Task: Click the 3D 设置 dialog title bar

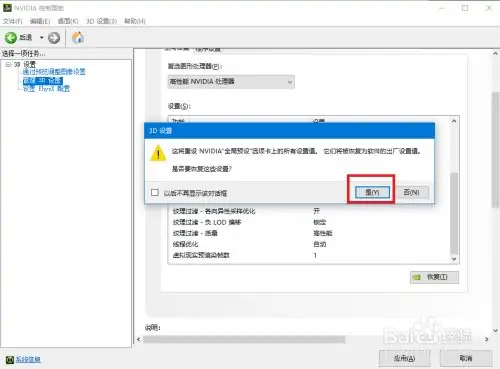Action: point(289,131)
